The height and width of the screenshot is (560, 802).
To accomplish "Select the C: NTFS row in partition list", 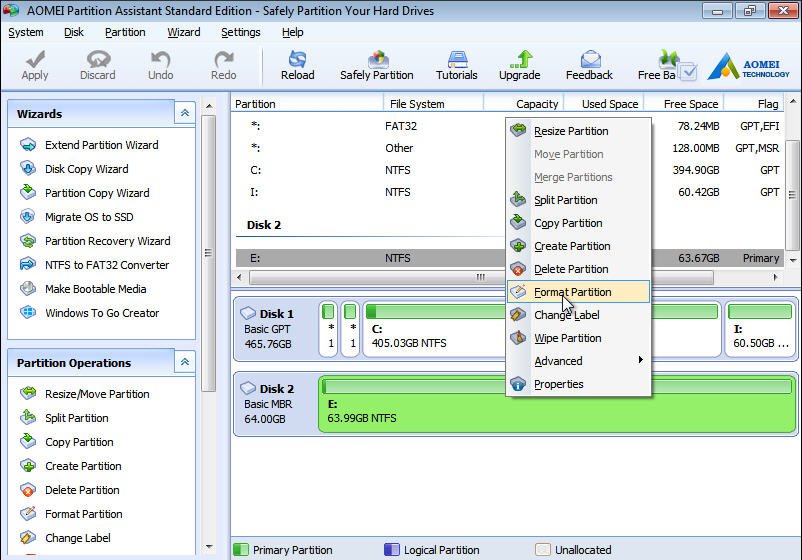I will click(x=509, y=170).
